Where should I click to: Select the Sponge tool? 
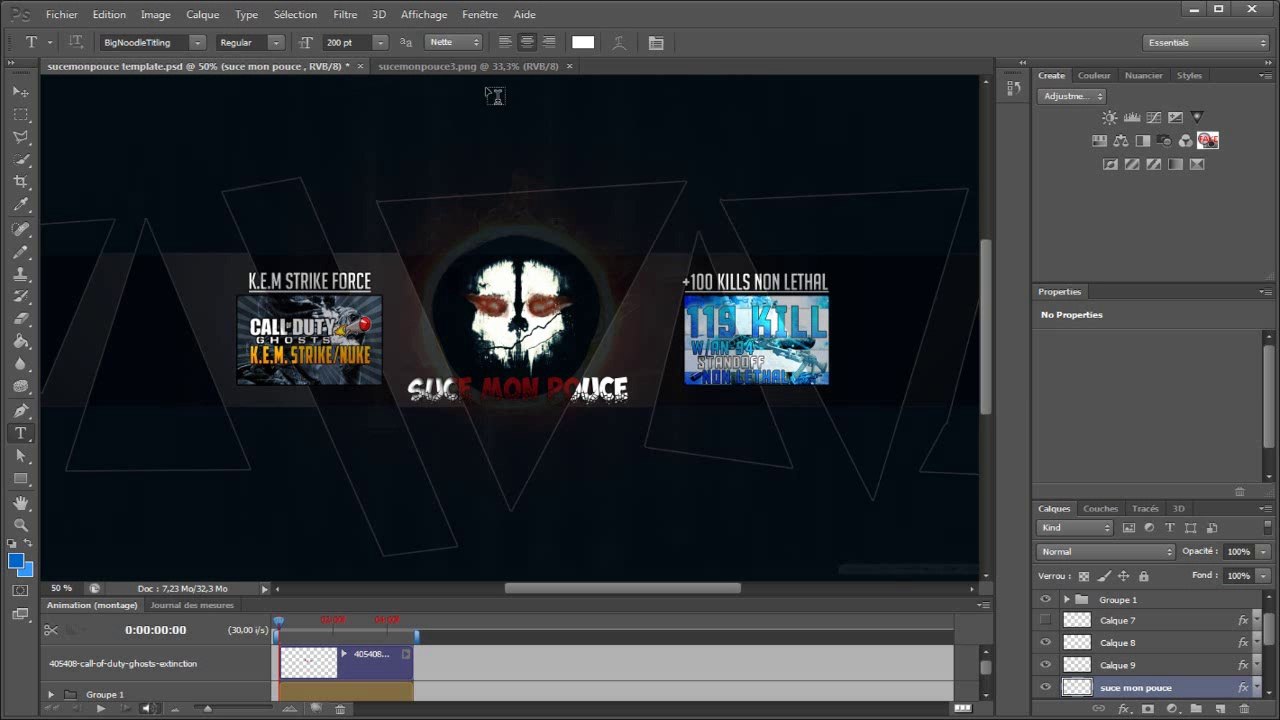pyautogui.click(x=20, y=387)
